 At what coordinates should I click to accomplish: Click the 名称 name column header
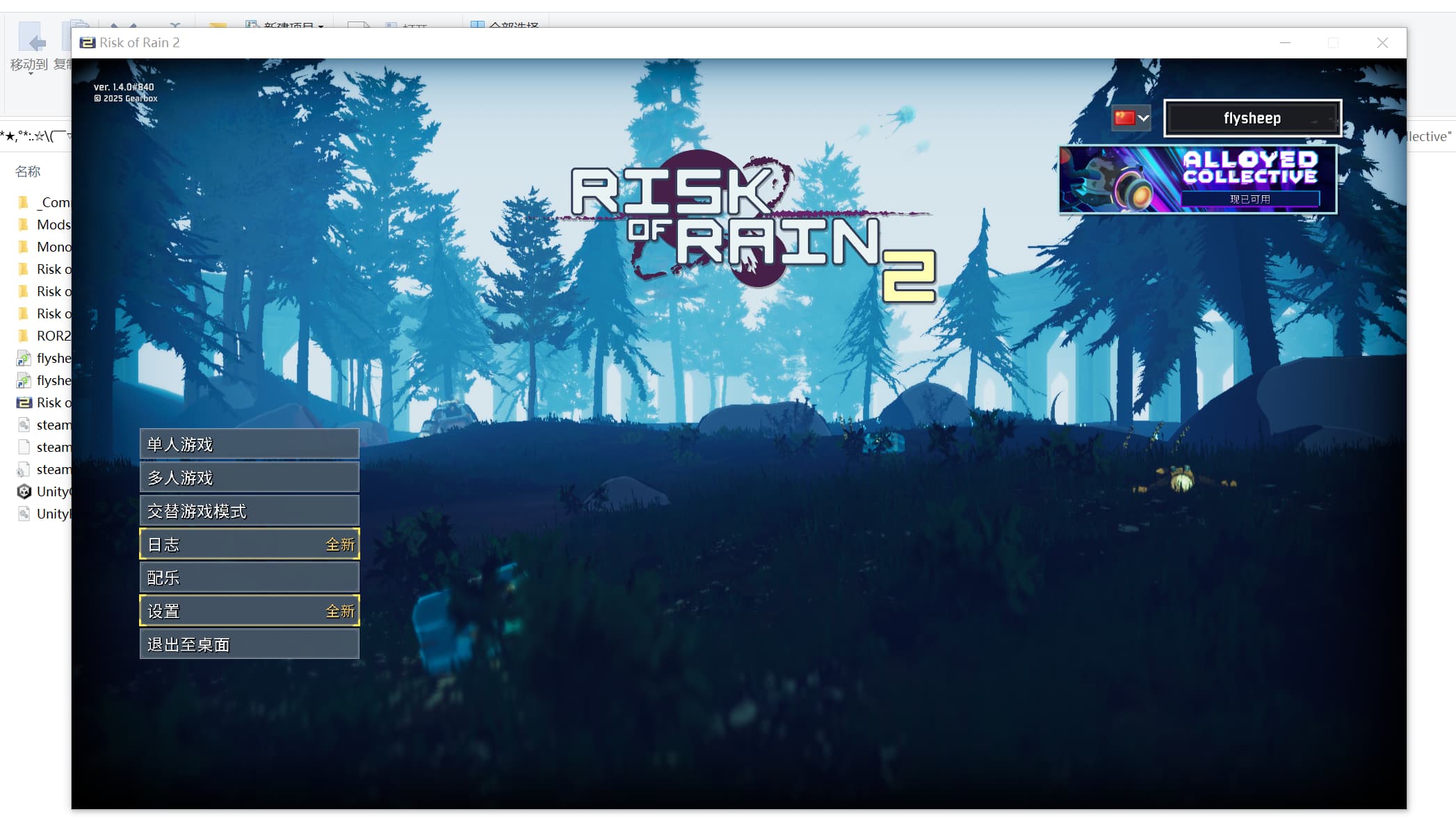[28, 171]
